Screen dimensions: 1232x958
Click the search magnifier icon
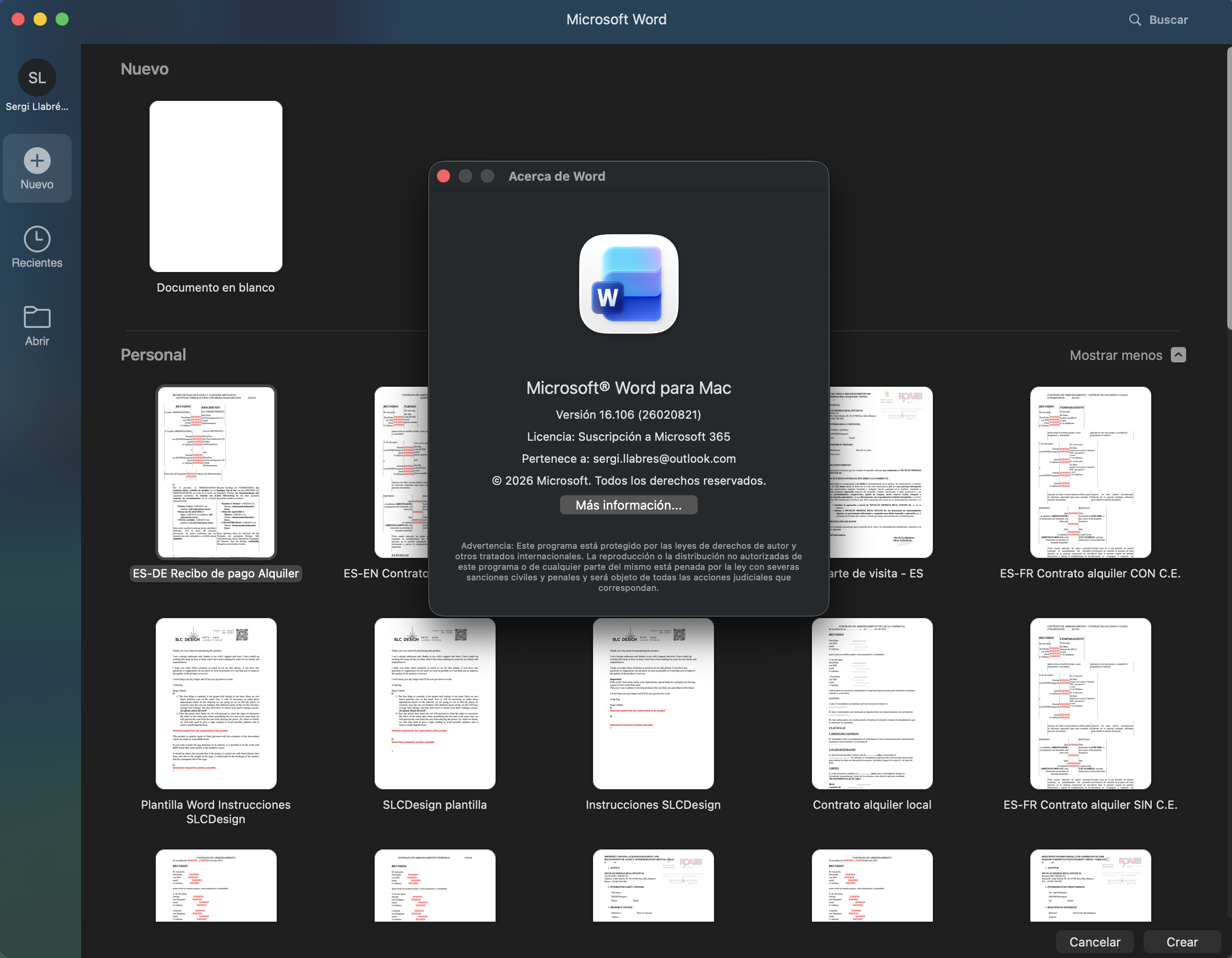[1135, 20]
